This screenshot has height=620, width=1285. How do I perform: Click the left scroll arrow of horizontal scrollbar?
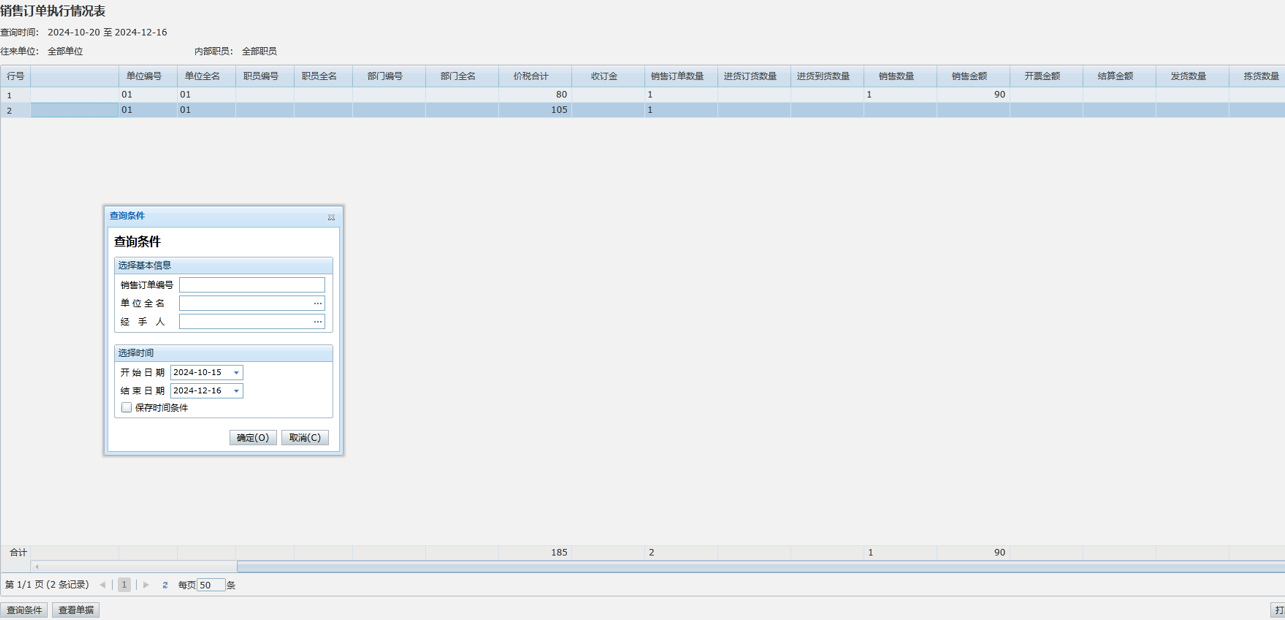click(37, 567)
